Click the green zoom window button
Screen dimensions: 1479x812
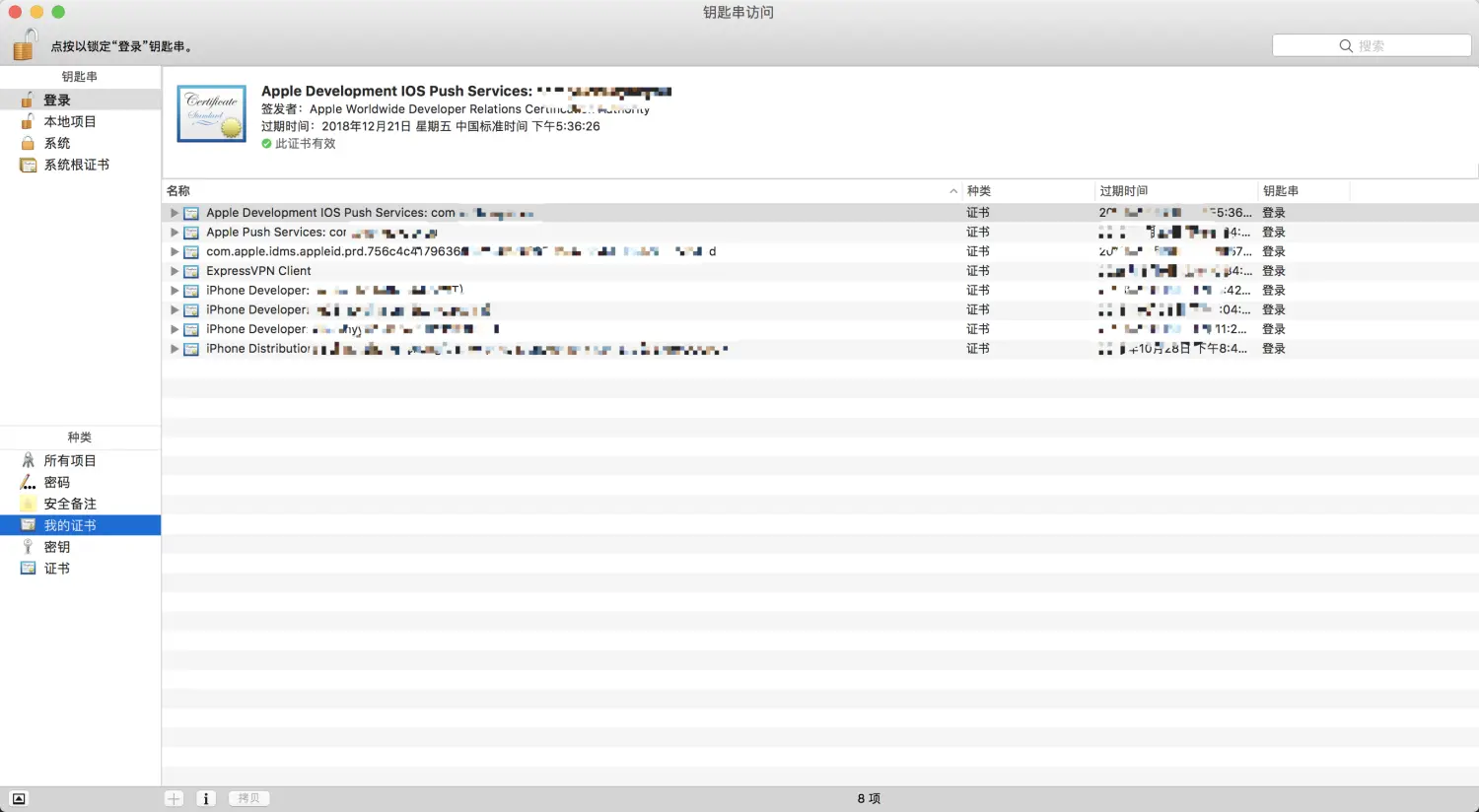pos(58,12)
